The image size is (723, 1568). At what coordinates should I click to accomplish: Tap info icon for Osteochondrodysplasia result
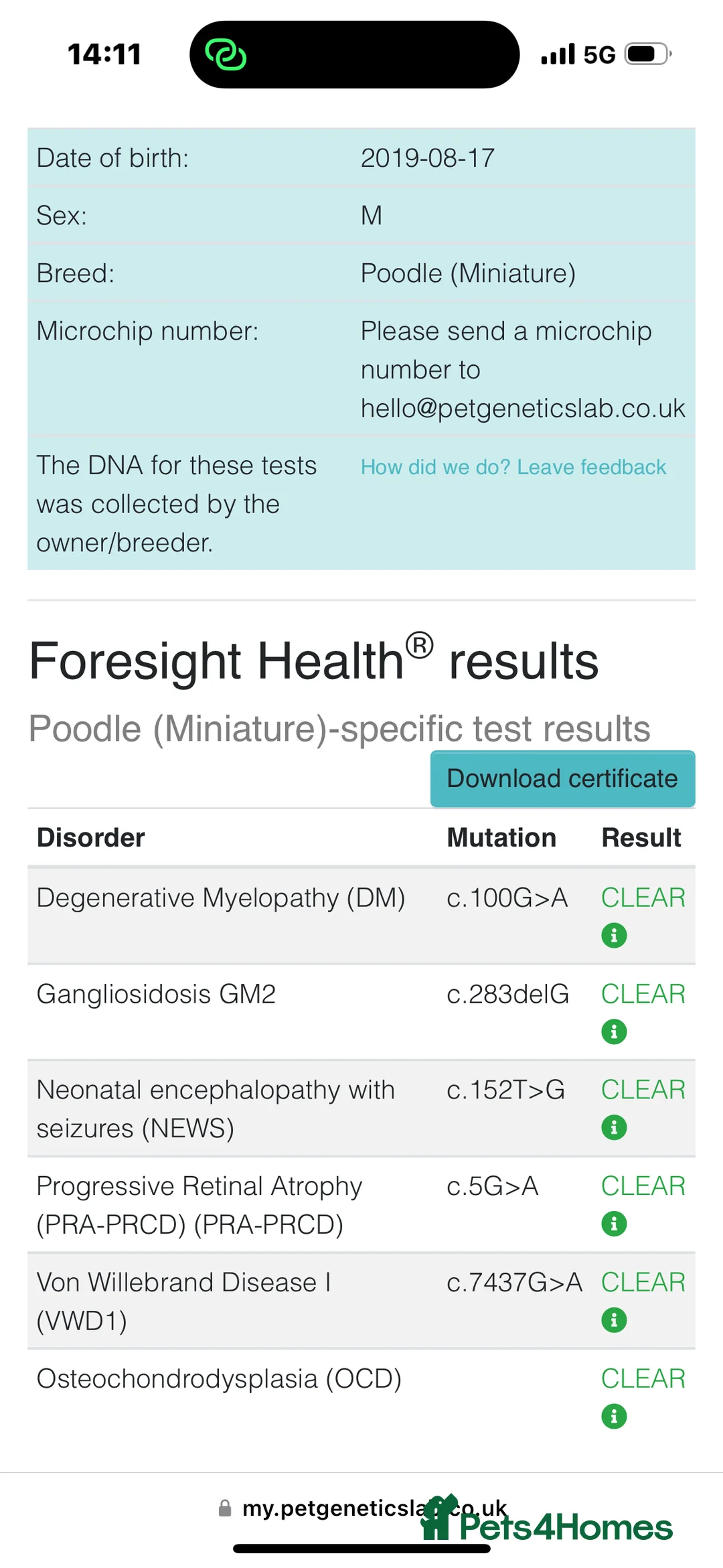(614, 1416)
